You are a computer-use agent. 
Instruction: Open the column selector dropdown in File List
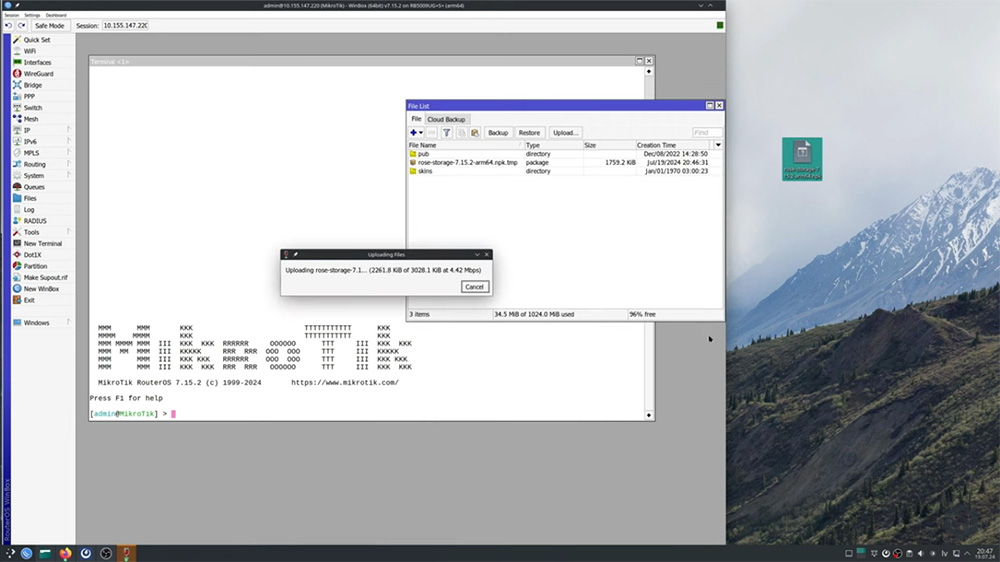(x=718, y=145)
